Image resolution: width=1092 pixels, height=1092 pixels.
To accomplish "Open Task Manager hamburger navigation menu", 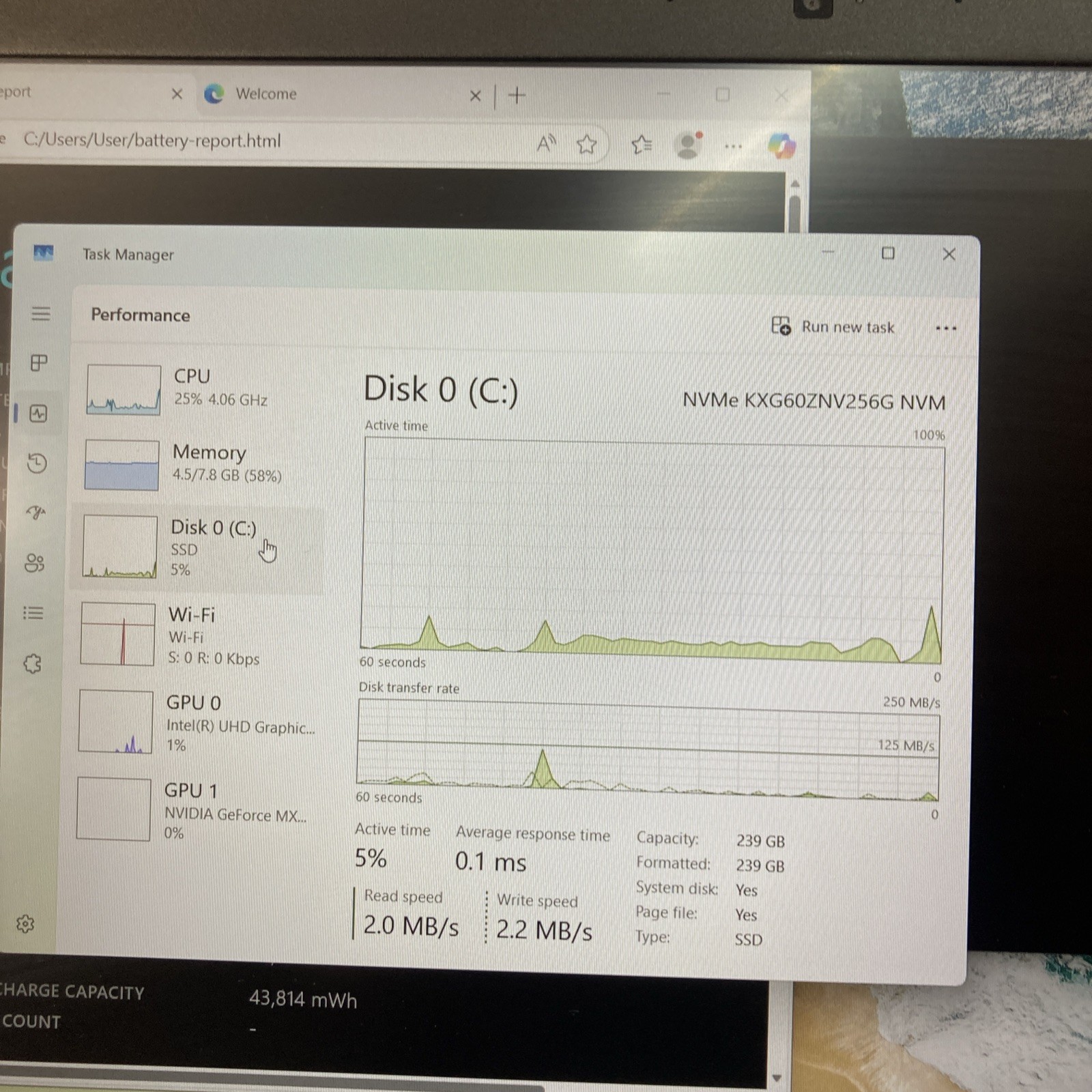I will point(41,313).
